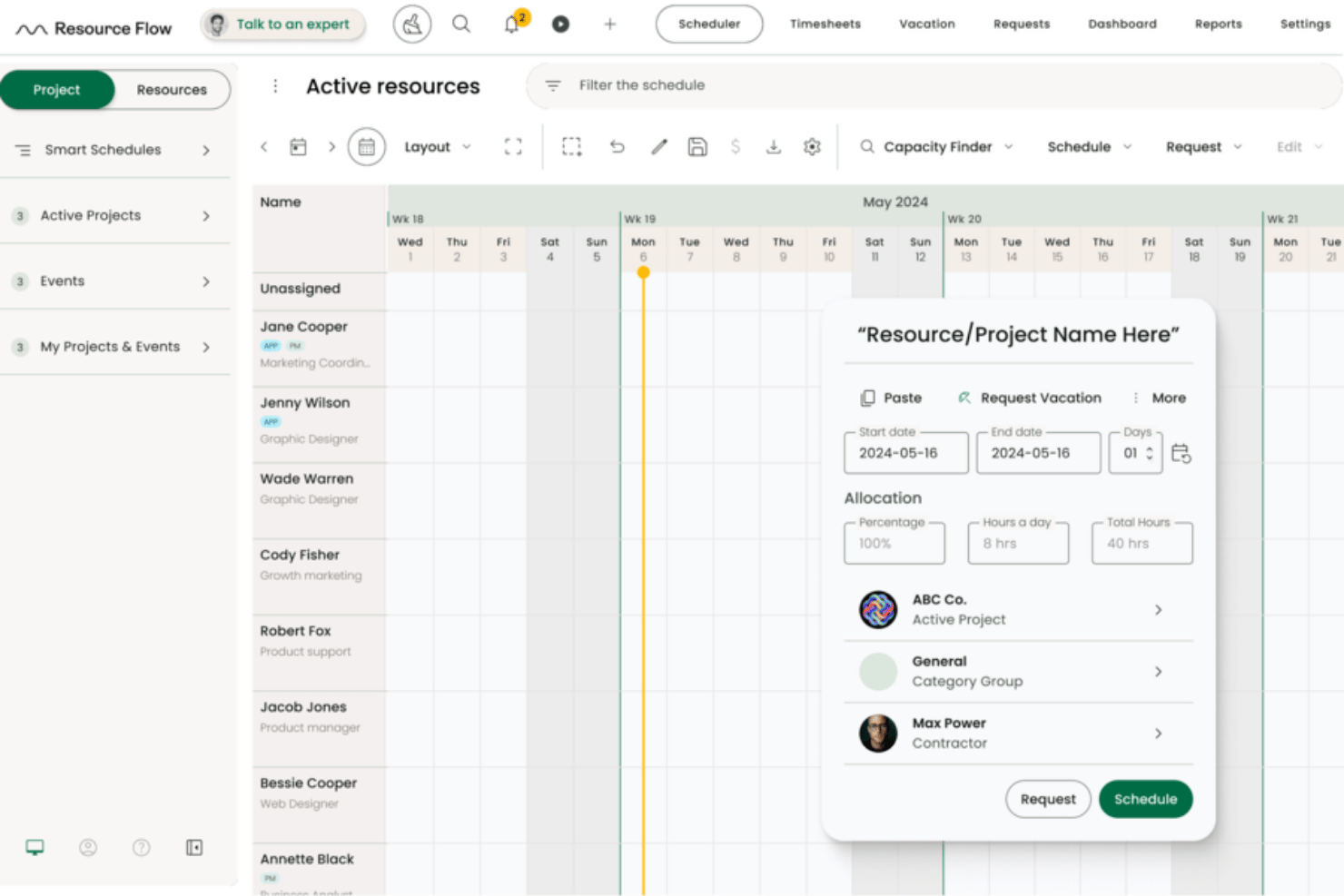Adjust the Days stepper arrows

click(1150, 453)
